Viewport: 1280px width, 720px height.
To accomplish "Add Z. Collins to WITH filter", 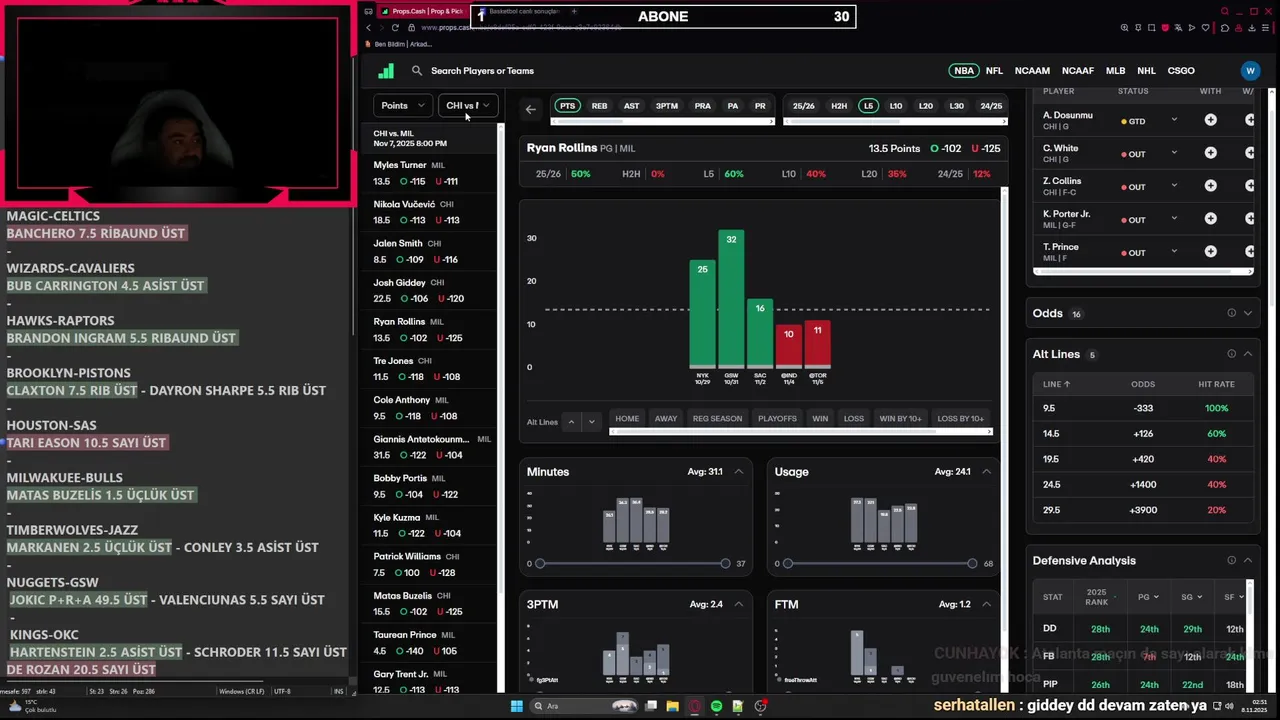I will point(1210,186).
